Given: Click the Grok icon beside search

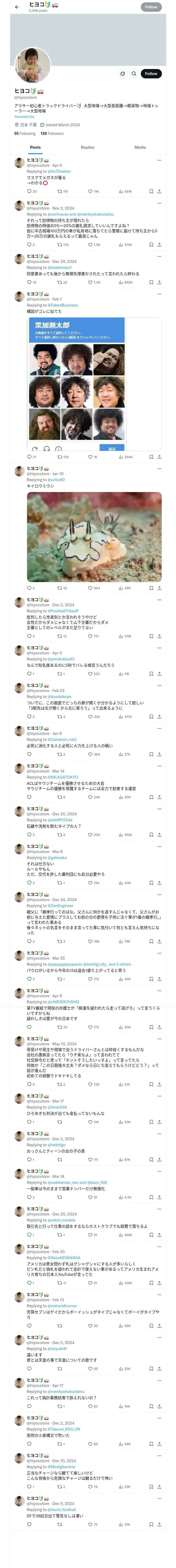Looking at the screenshot, I should 123,74.
